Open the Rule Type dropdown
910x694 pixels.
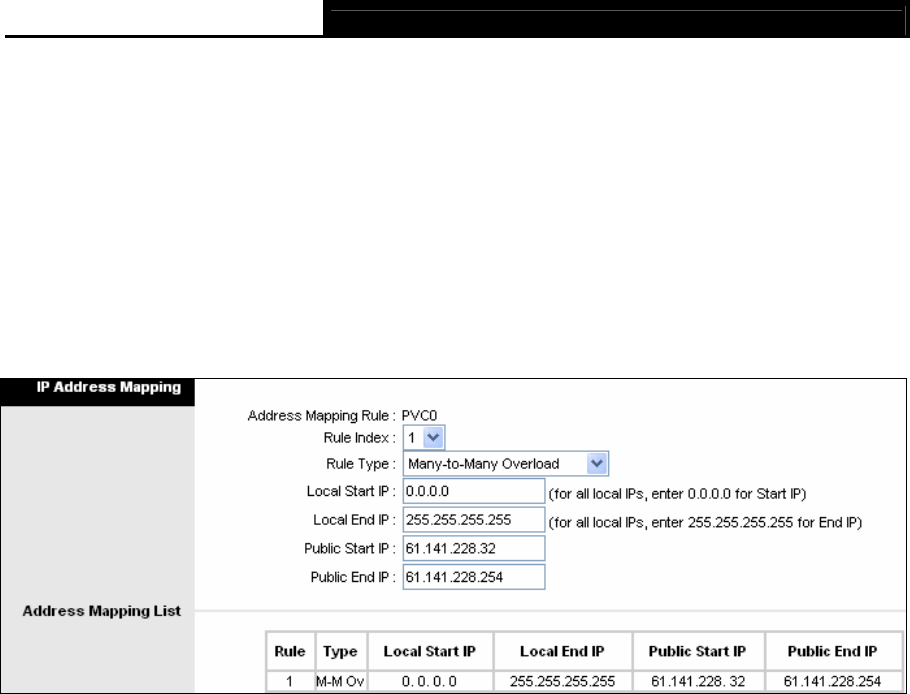[505, 464]
